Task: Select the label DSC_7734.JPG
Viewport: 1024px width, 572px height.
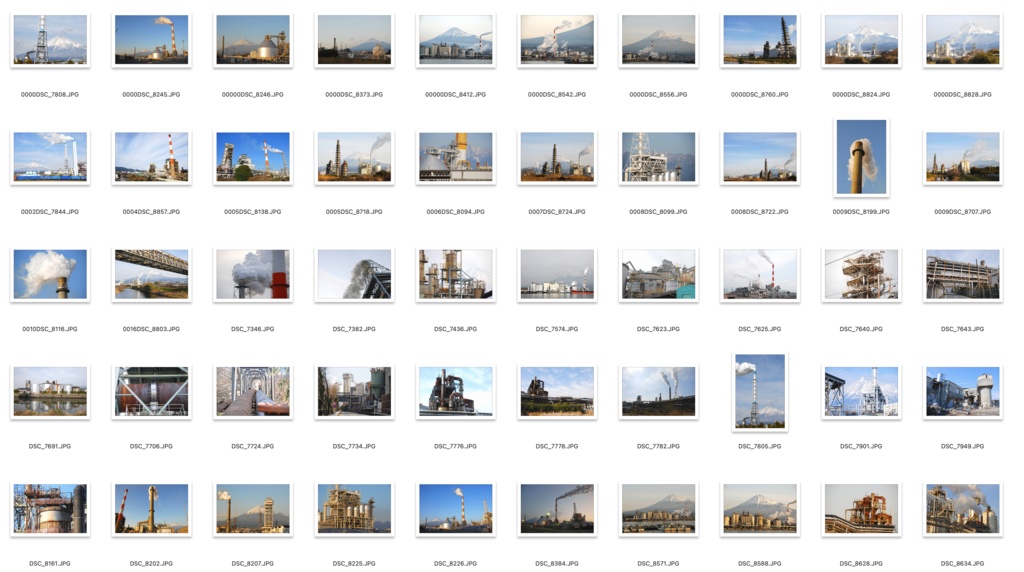Action: click(354, 447)
